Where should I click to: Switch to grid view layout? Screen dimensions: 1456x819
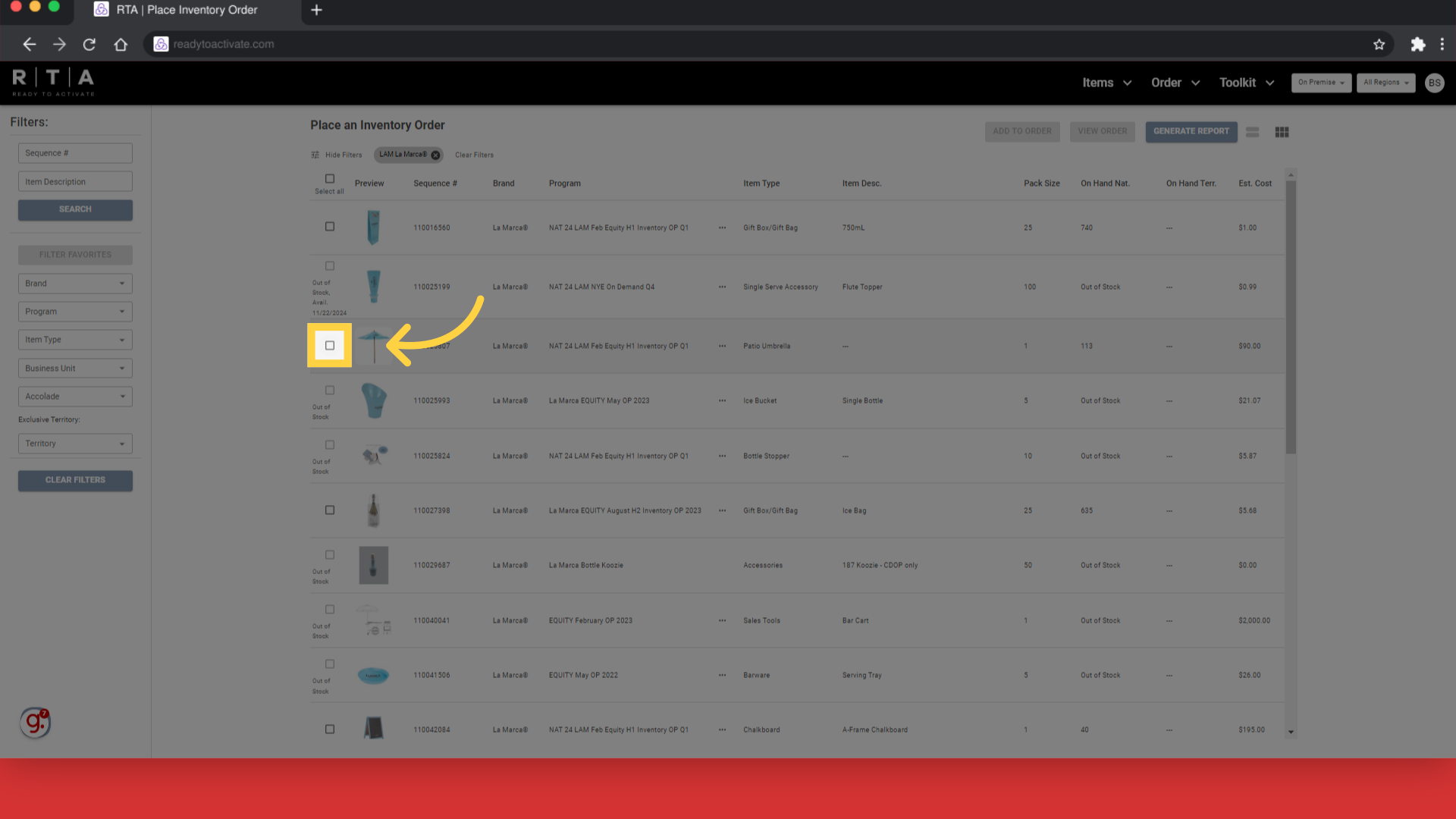1282,132
